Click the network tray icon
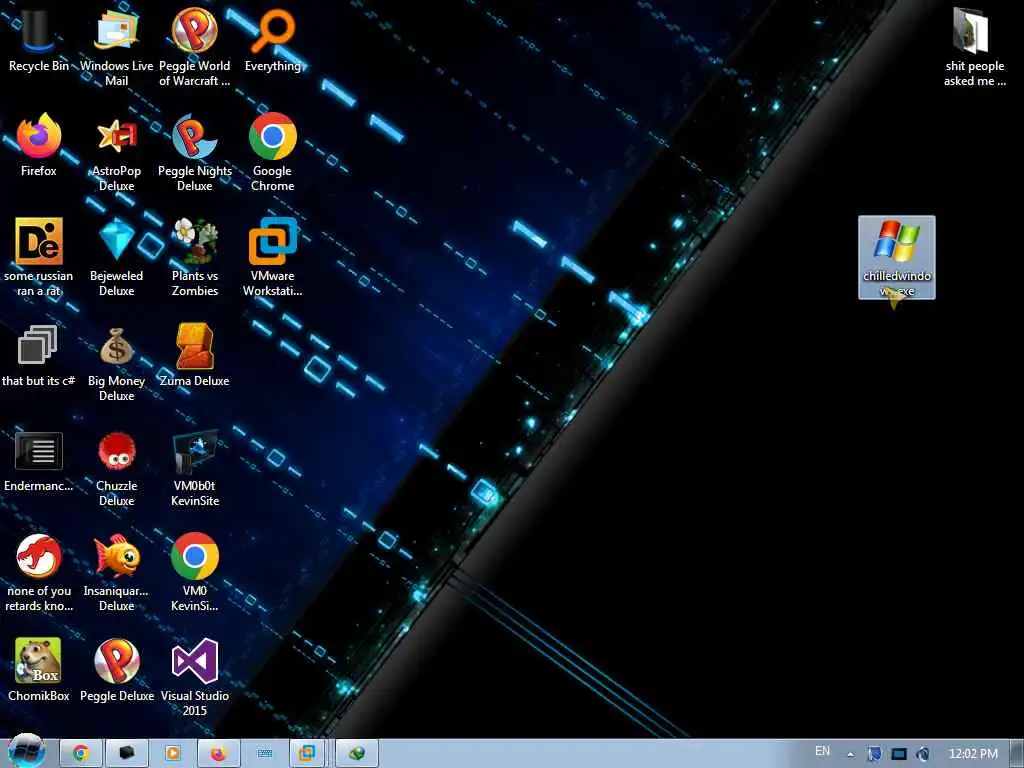Image resolution: width=1024 pixels, height=768 pixels. click(899, 754)
